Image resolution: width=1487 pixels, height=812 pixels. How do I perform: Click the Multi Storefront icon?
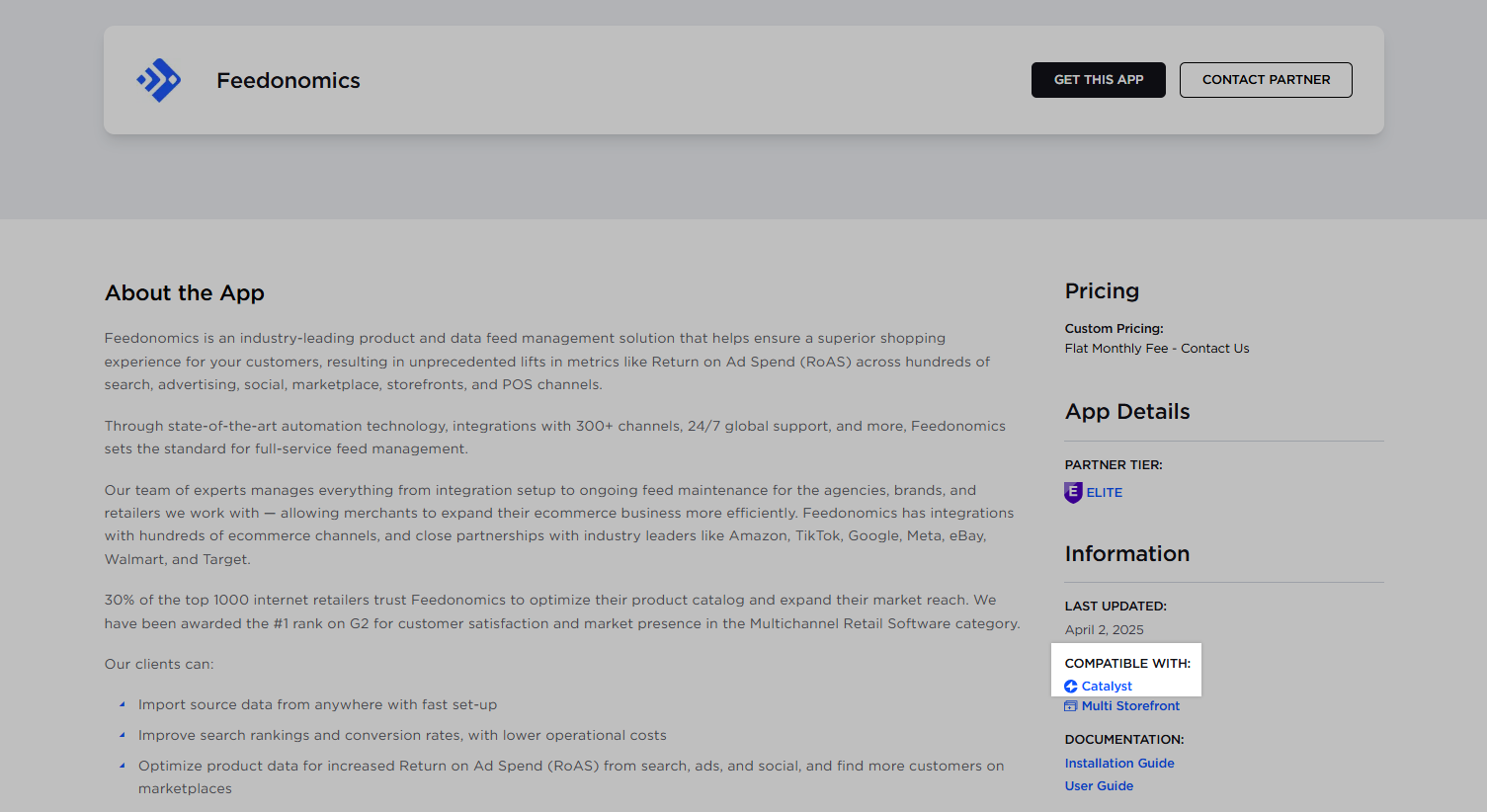(1071, 706)
